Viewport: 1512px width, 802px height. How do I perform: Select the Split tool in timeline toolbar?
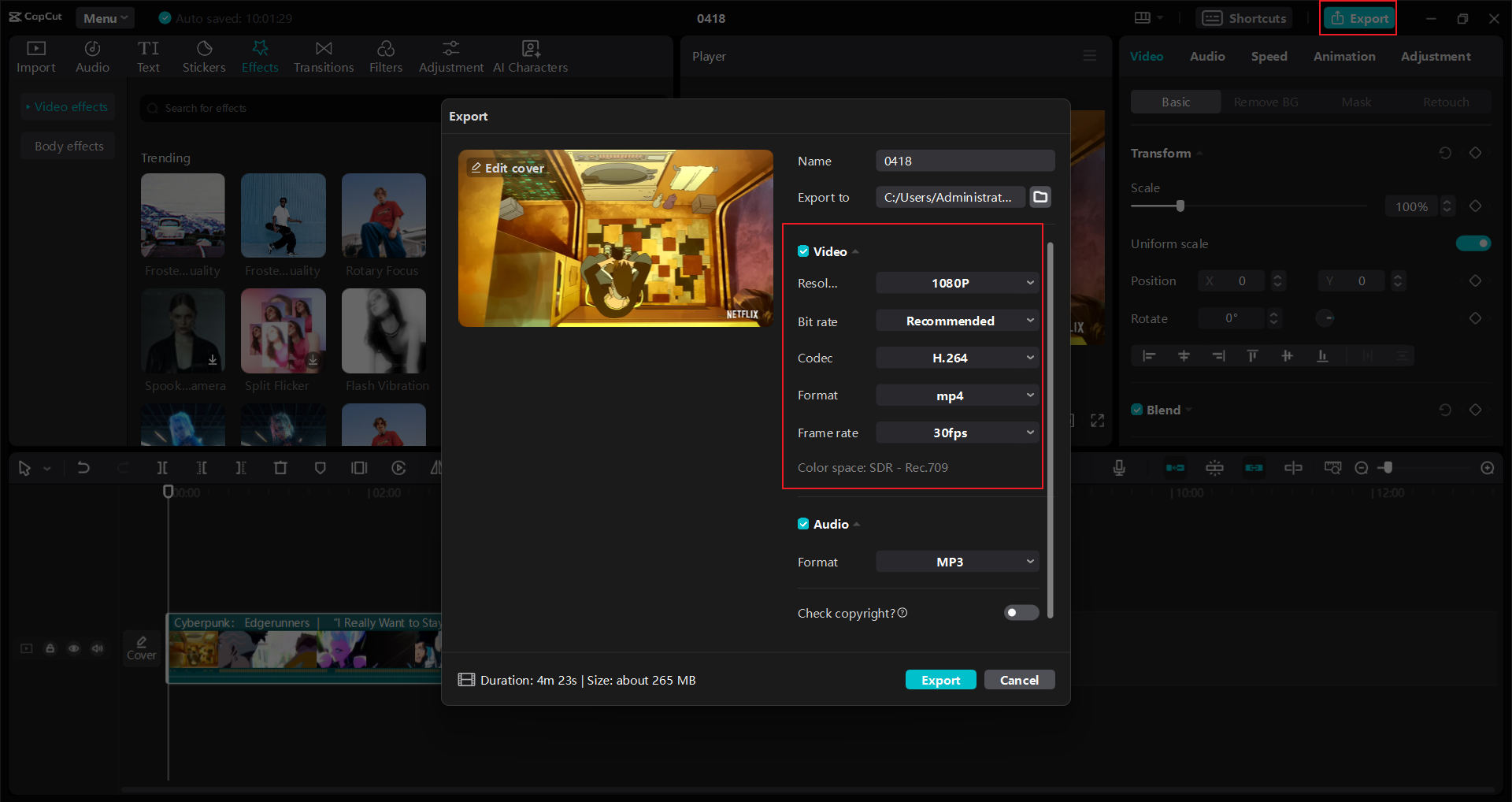click(162, 468)
